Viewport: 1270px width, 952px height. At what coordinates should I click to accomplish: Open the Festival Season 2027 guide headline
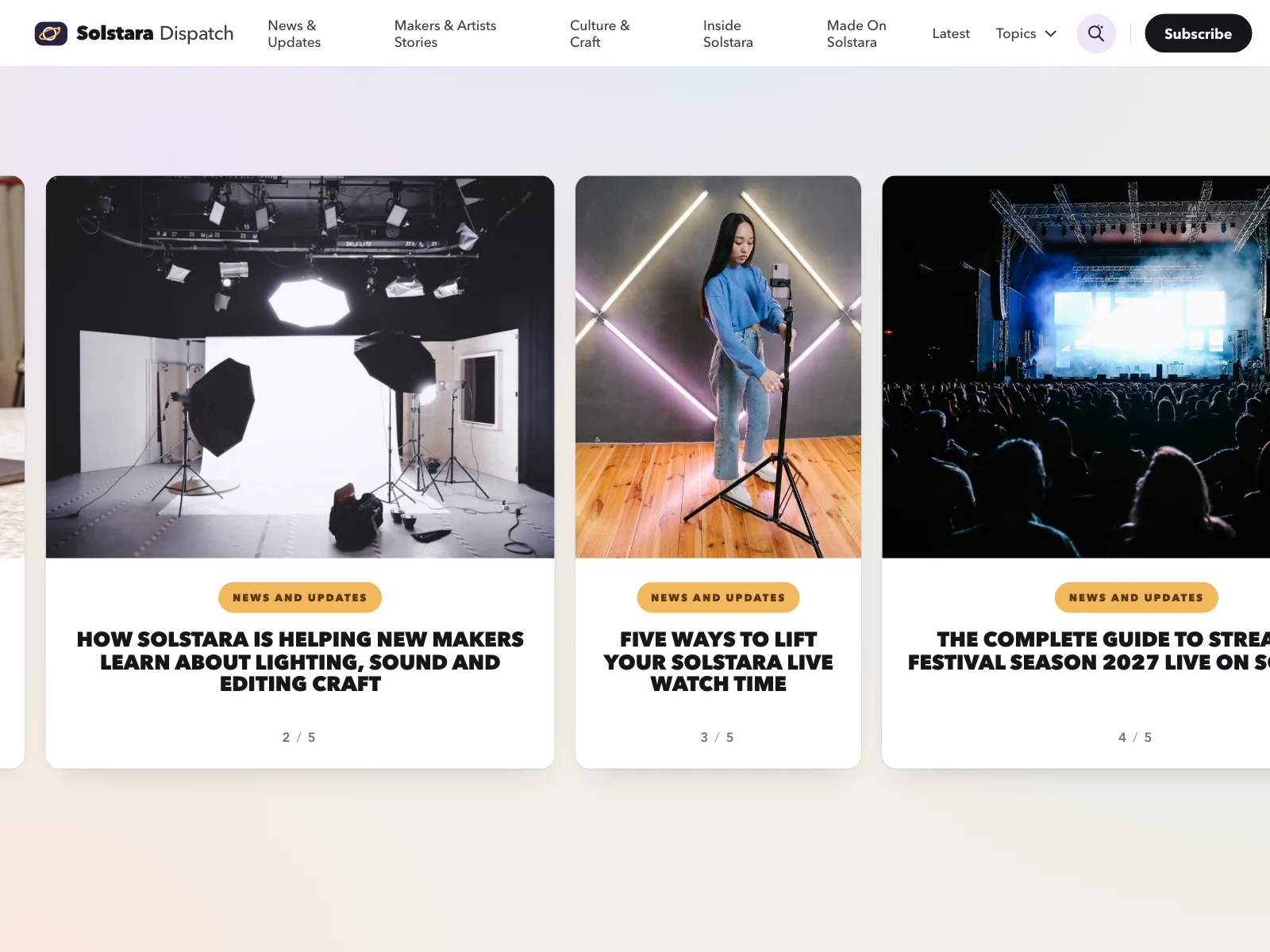point(1089,651)
